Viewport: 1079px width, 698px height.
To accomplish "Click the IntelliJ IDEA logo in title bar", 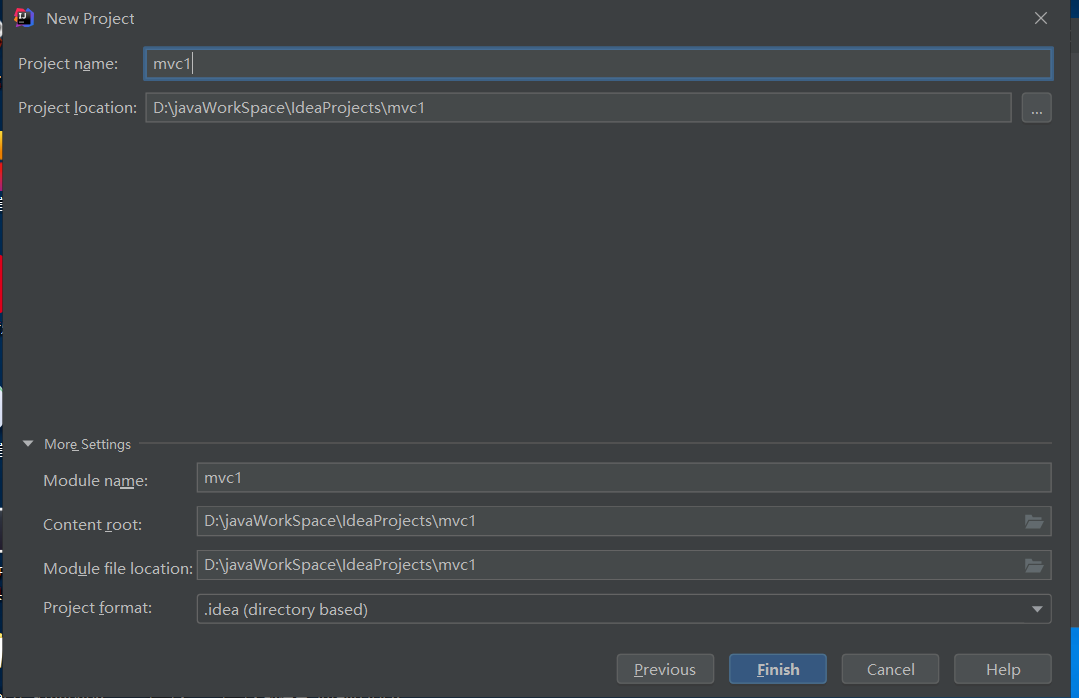I will click(x=23, y=18).
